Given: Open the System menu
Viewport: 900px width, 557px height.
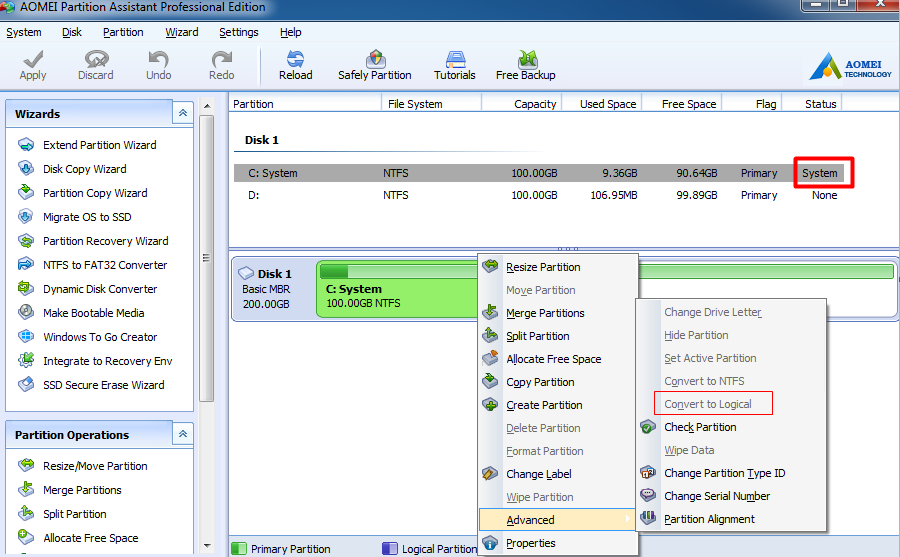Looking at the screenshot, I should click(x=24, y=32).
